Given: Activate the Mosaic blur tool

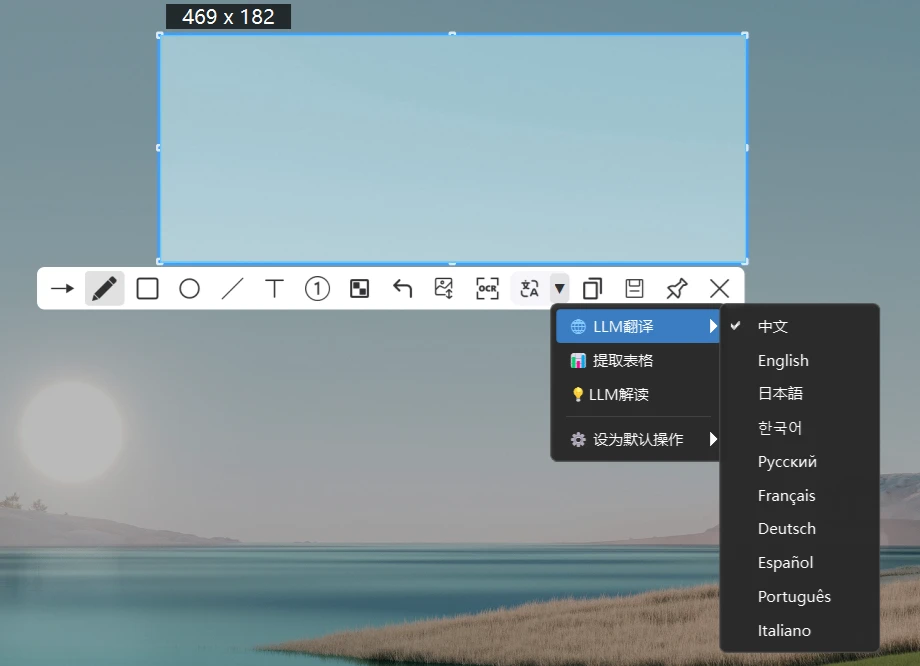Looking at the screenshot, I should click(x=358, y=288).
